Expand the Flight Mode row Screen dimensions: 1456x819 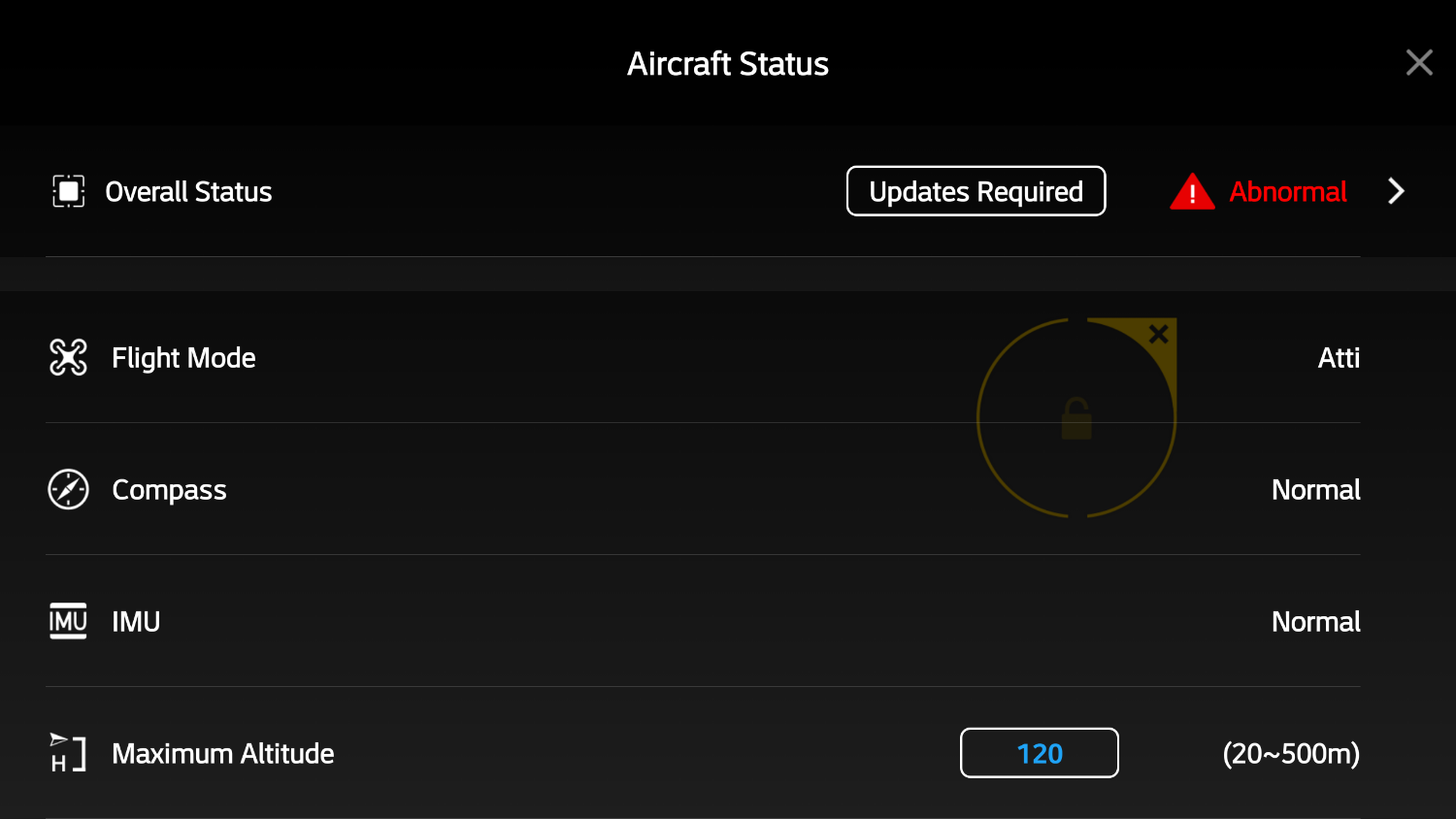click(x=183, y=358)
